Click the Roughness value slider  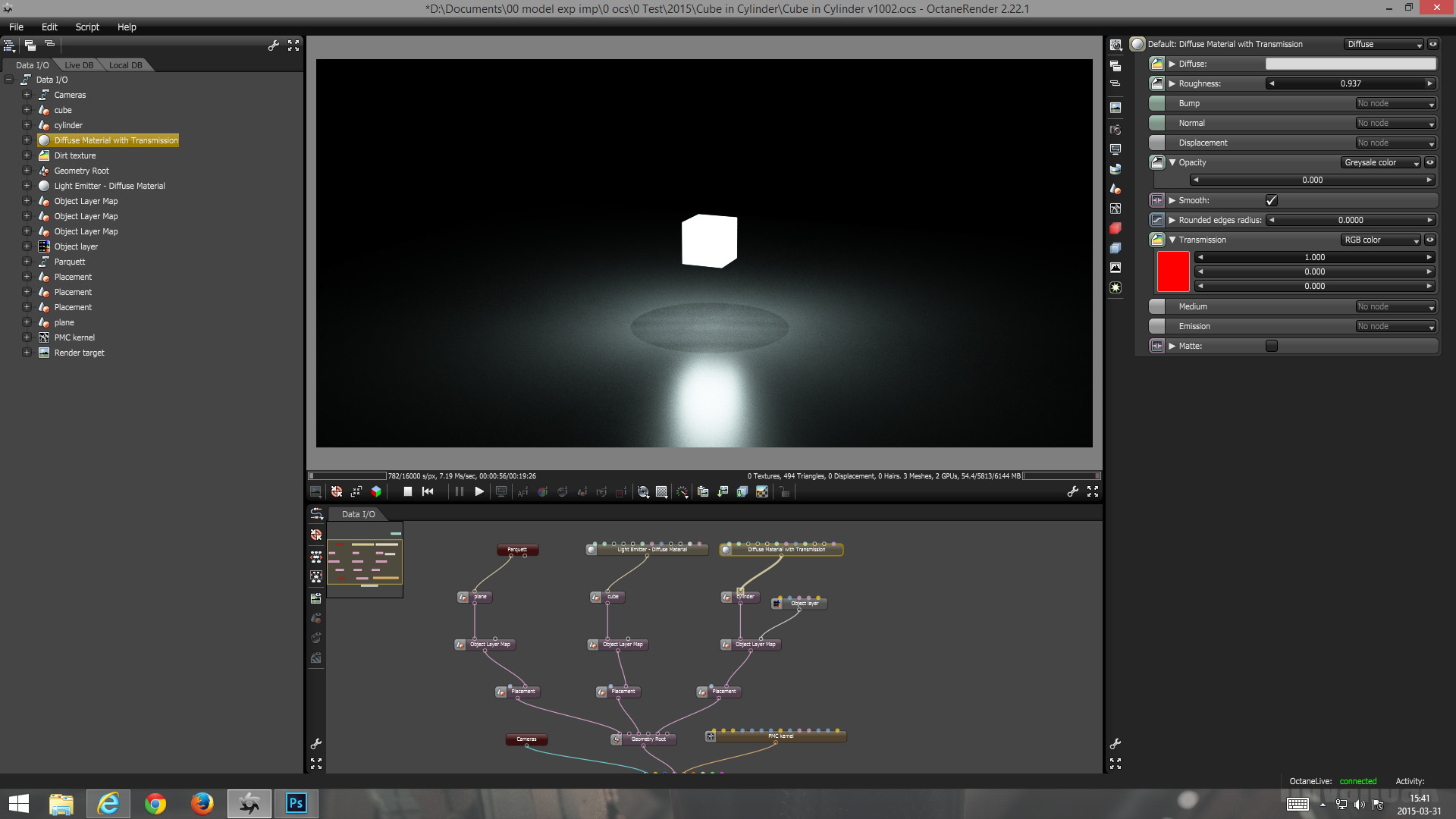tap(1351, 83)
